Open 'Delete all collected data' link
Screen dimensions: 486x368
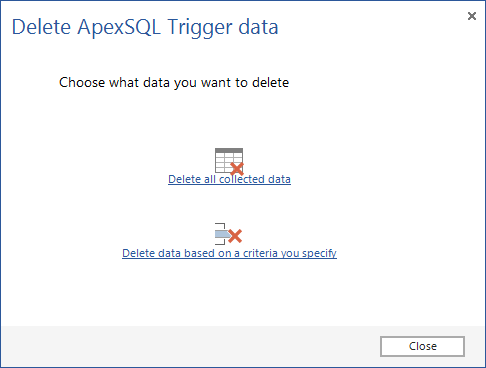[229, 179]
